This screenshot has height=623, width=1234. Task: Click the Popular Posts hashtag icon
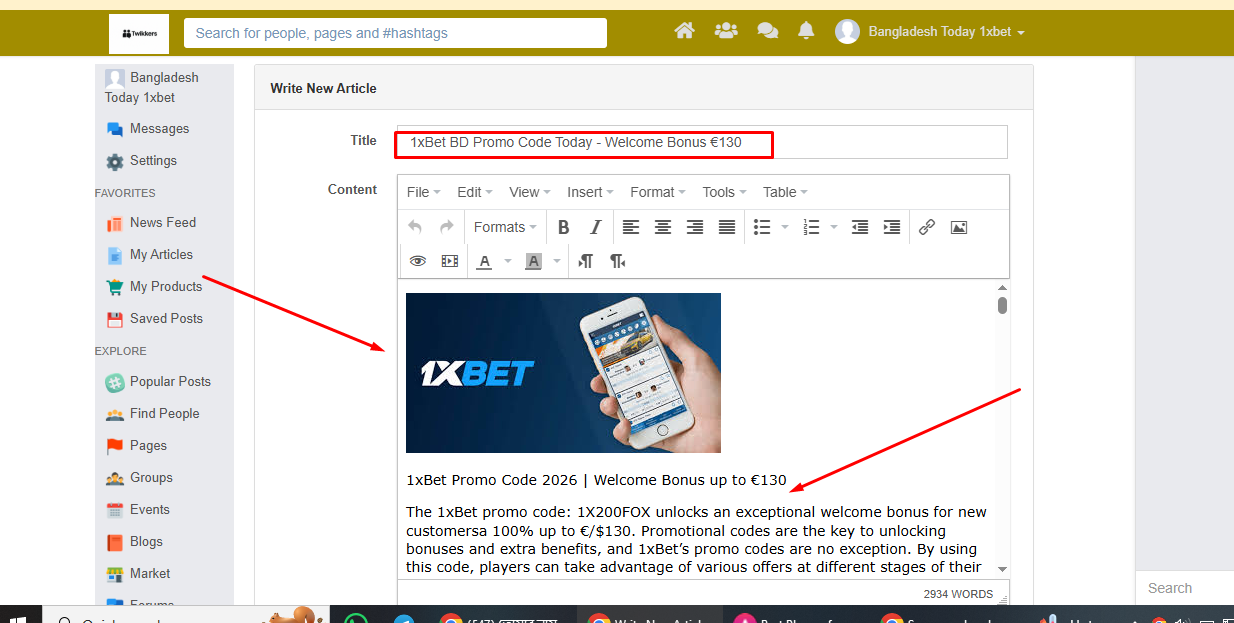115,382
